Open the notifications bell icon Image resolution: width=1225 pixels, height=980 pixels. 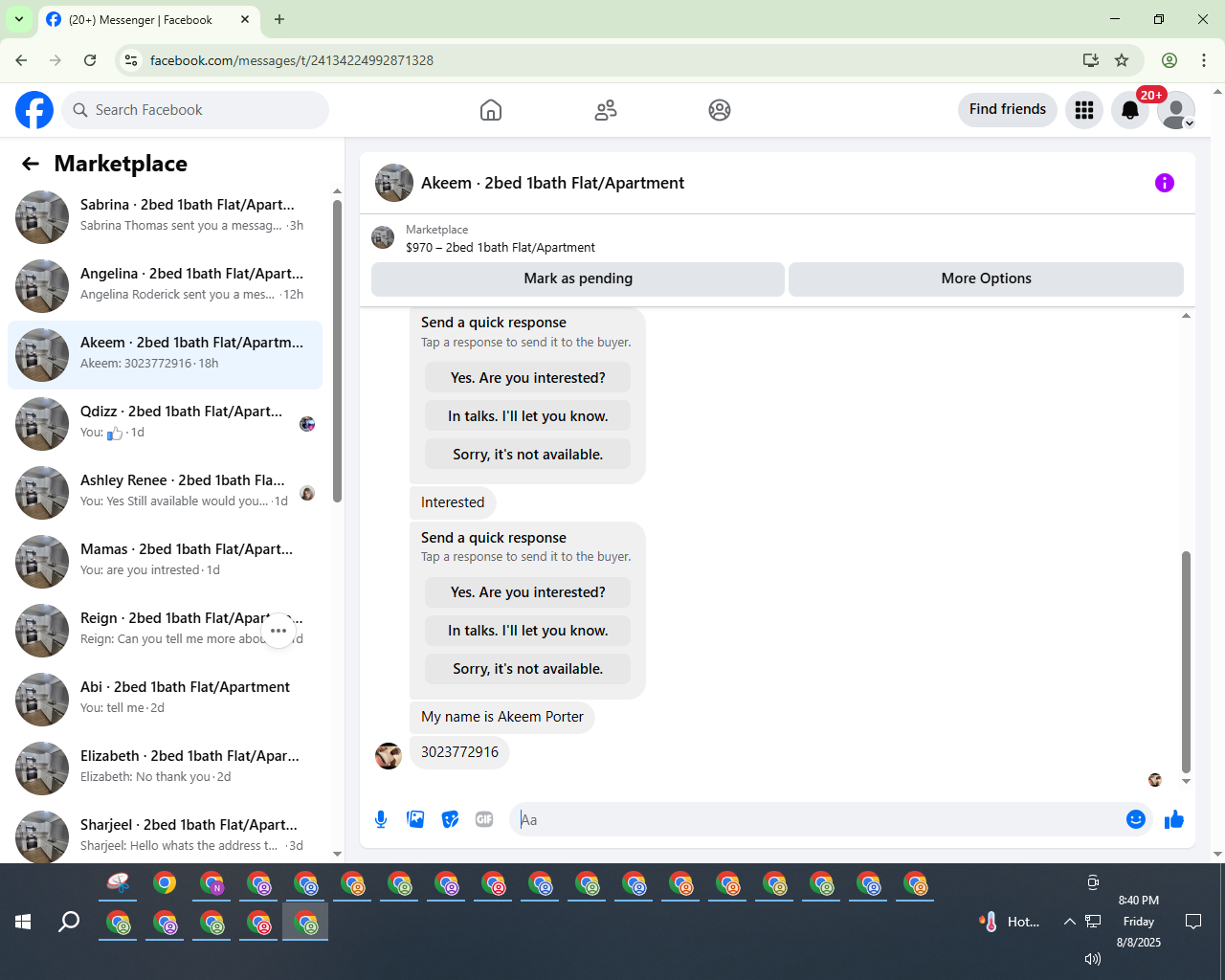(x=1130, y=110)
